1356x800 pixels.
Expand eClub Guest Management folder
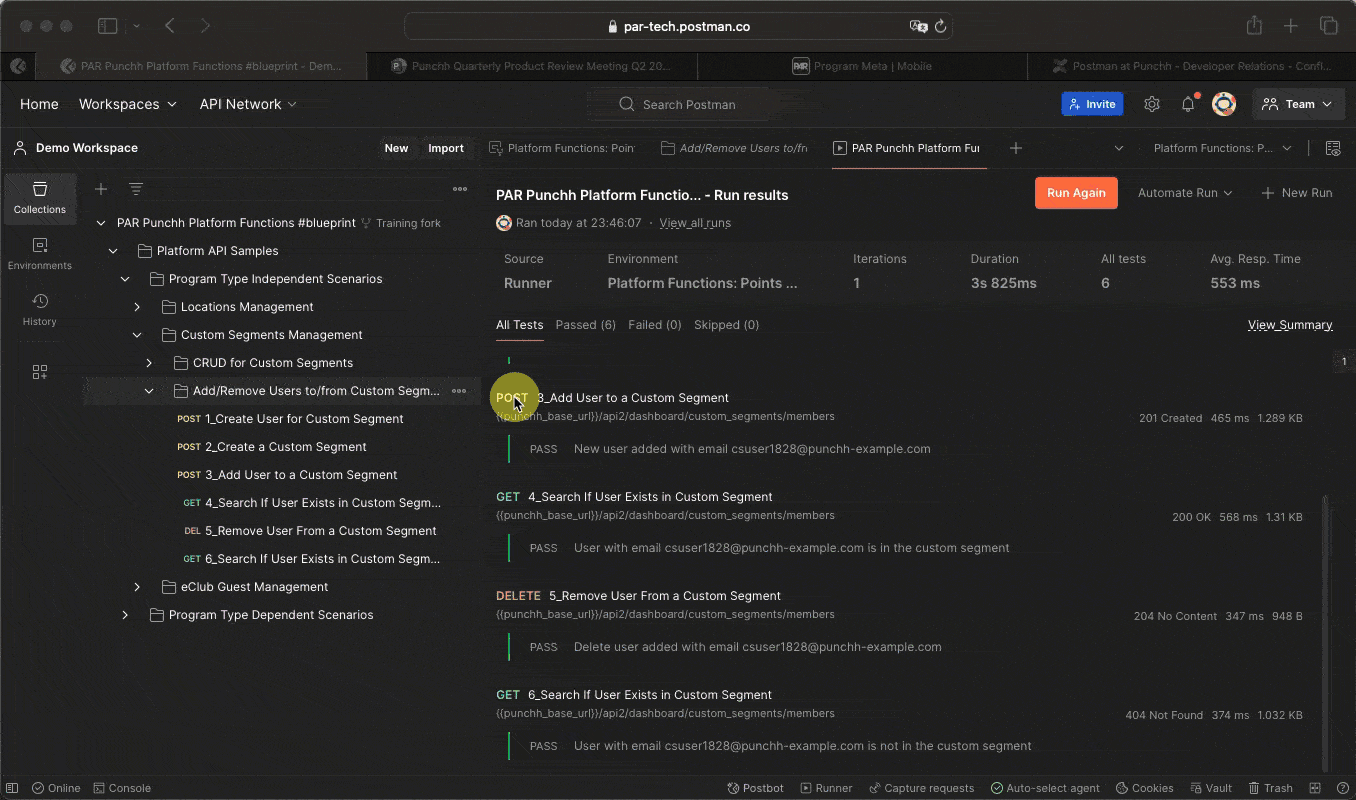point(136,587)
